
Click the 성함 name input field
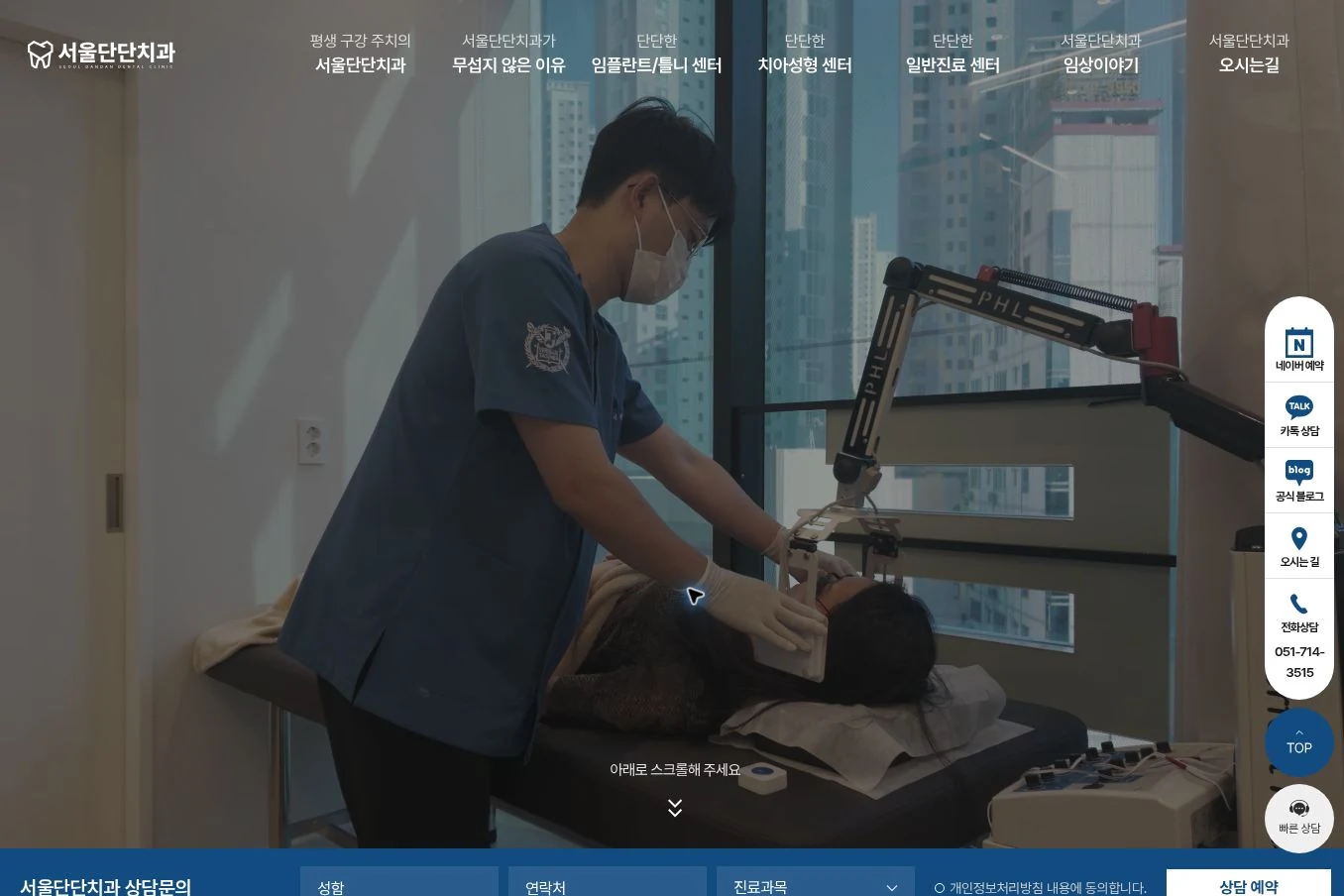click(x=399, y=882)
